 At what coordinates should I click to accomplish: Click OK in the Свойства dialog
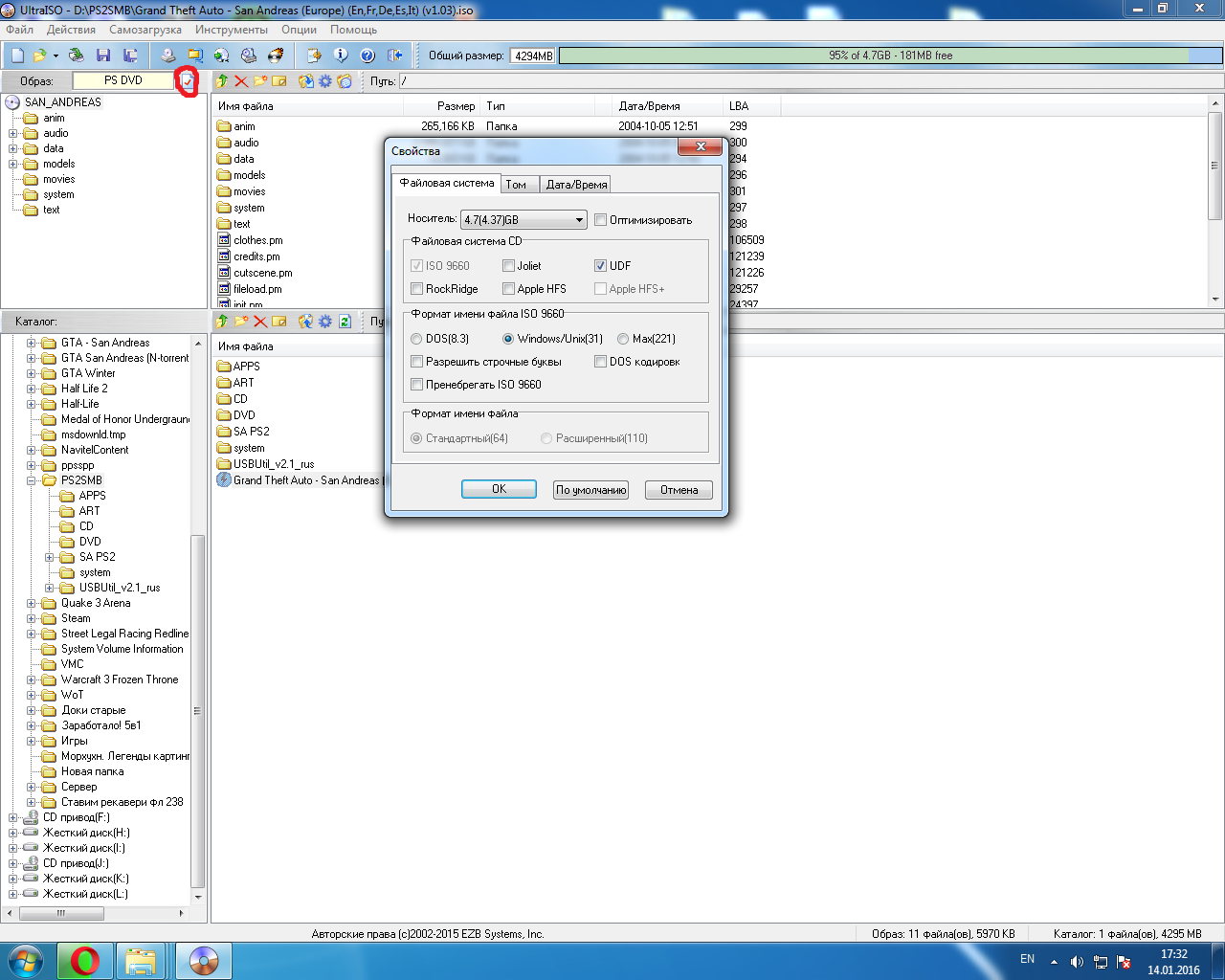click(x=499, y=489)
